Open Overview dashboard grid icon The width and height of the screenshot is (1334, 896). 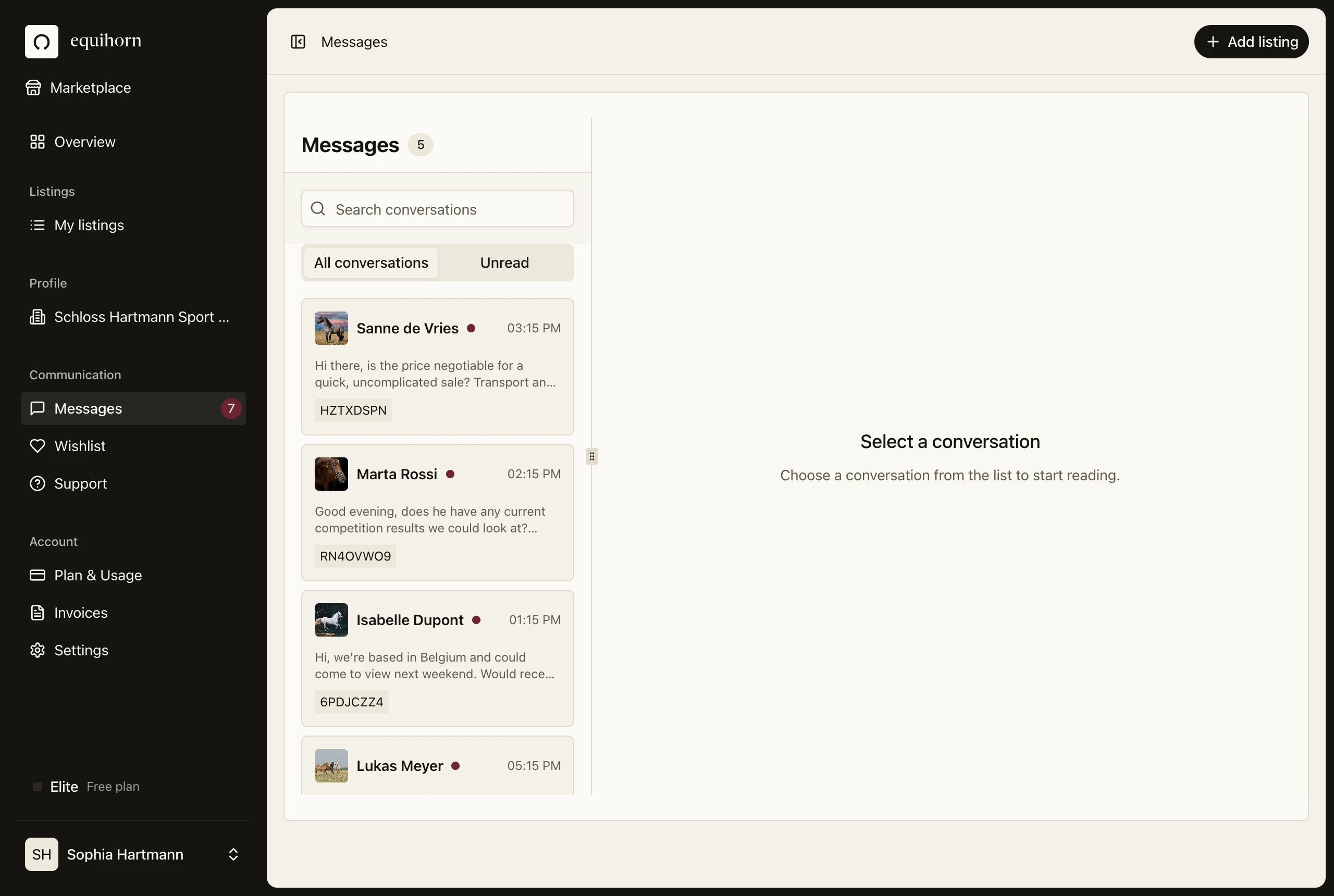(38, 142)
